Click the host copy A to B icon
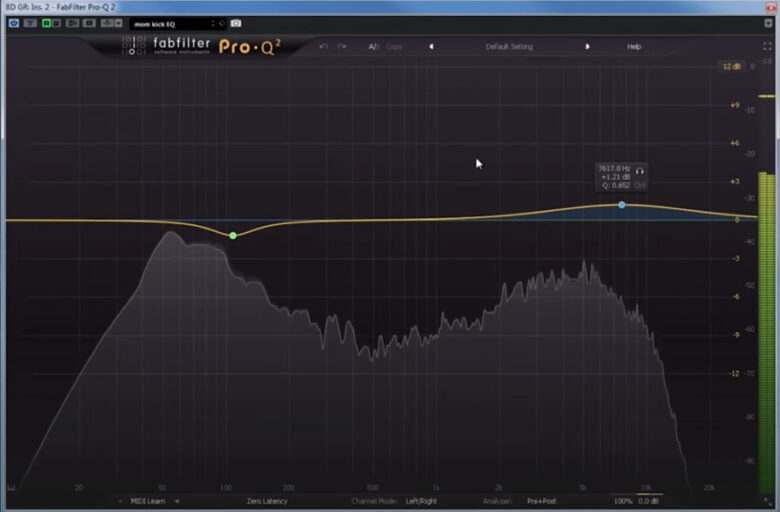 pyautogui.click(x=89, y=23)
